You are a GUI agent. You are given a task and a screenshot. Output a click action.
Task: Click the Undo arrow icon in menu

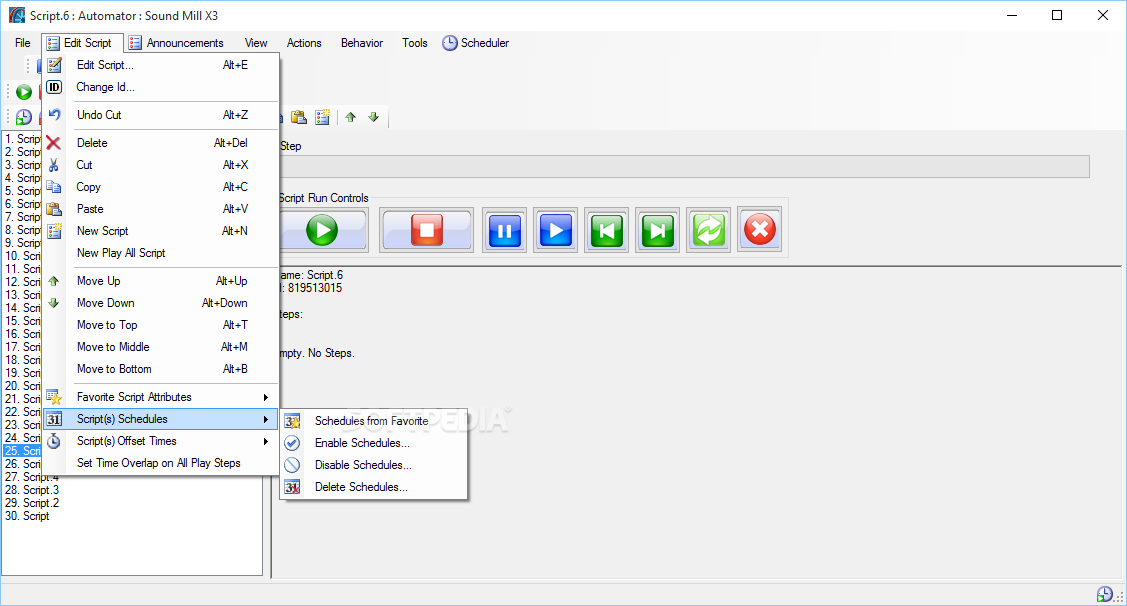pos(54,115)
